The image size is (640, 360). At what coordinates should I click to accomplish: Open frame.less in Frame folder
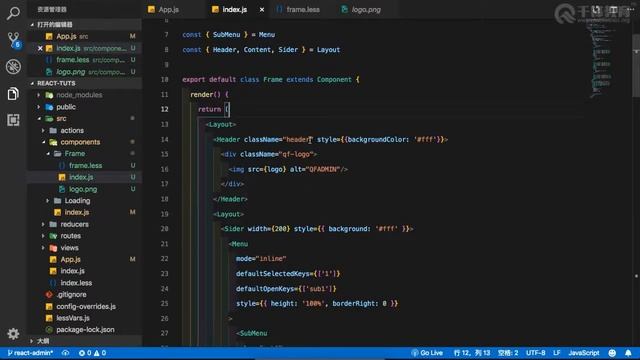coord(85,165)
